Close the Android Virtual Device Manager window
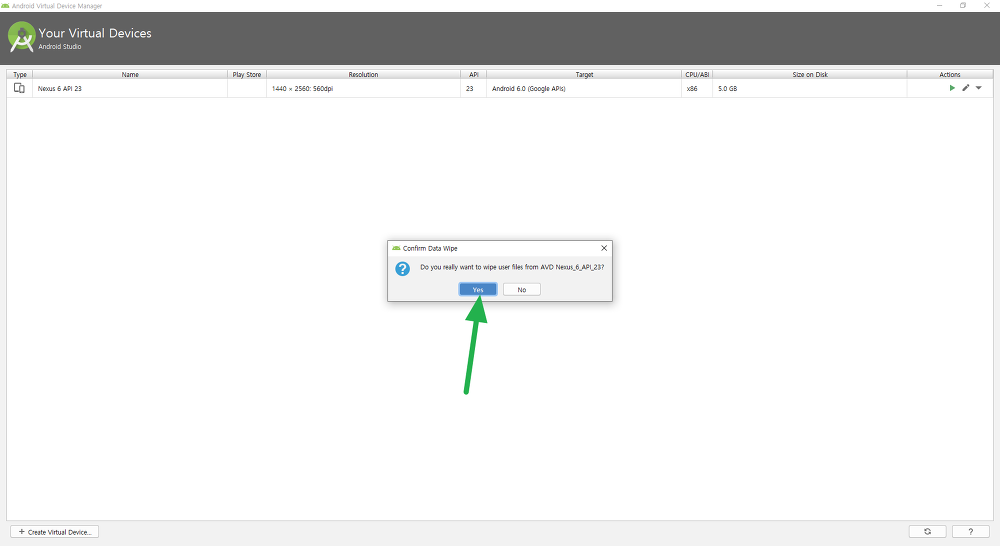The width and height of the screenshot is (1000, 546). coord(987,5)
